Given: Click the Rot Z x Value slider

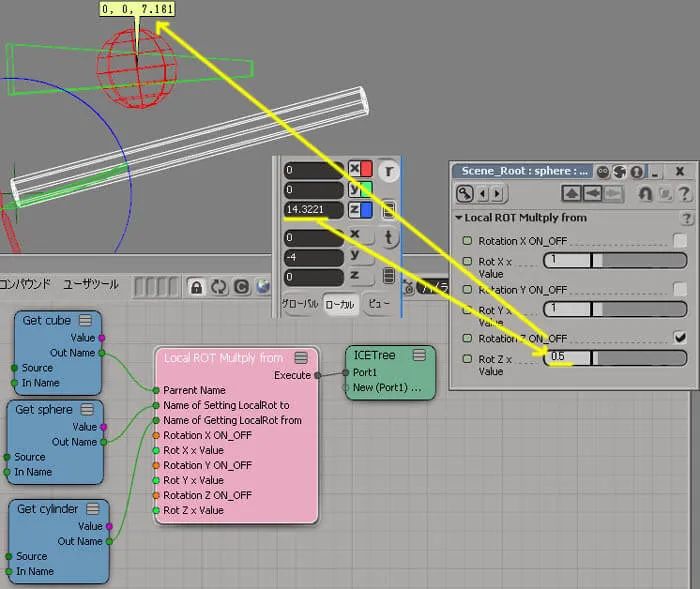Looking at the screenshot, I should [x=615, y=358].
